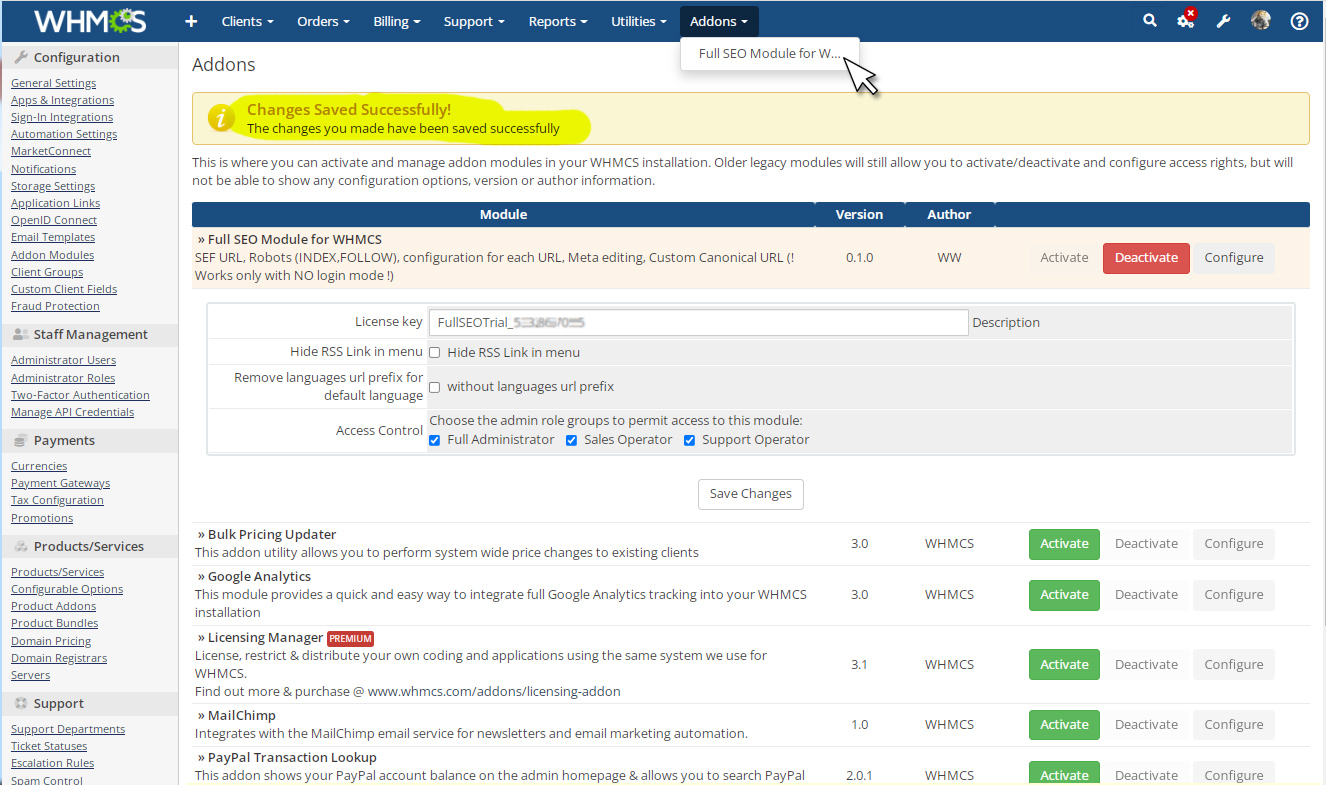Open the Reports dropdown menu

click(x=558, y=21)
